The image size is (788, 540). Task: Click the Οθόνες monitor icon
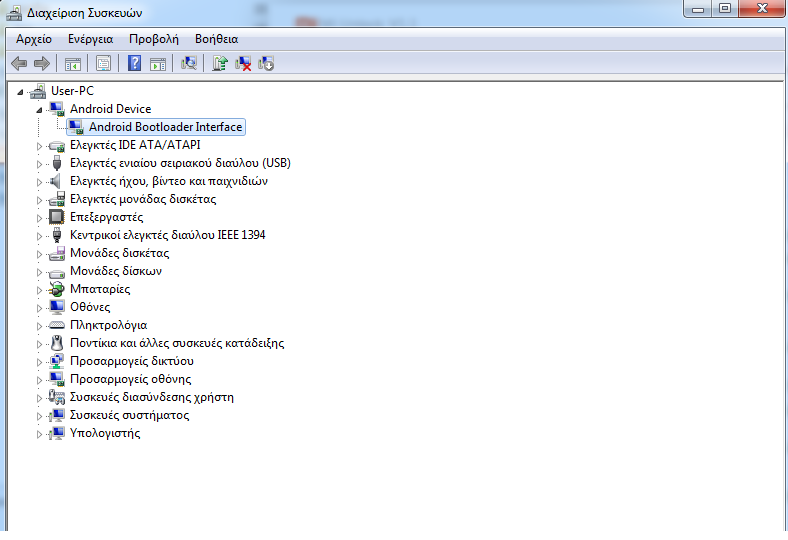(57, 307)
